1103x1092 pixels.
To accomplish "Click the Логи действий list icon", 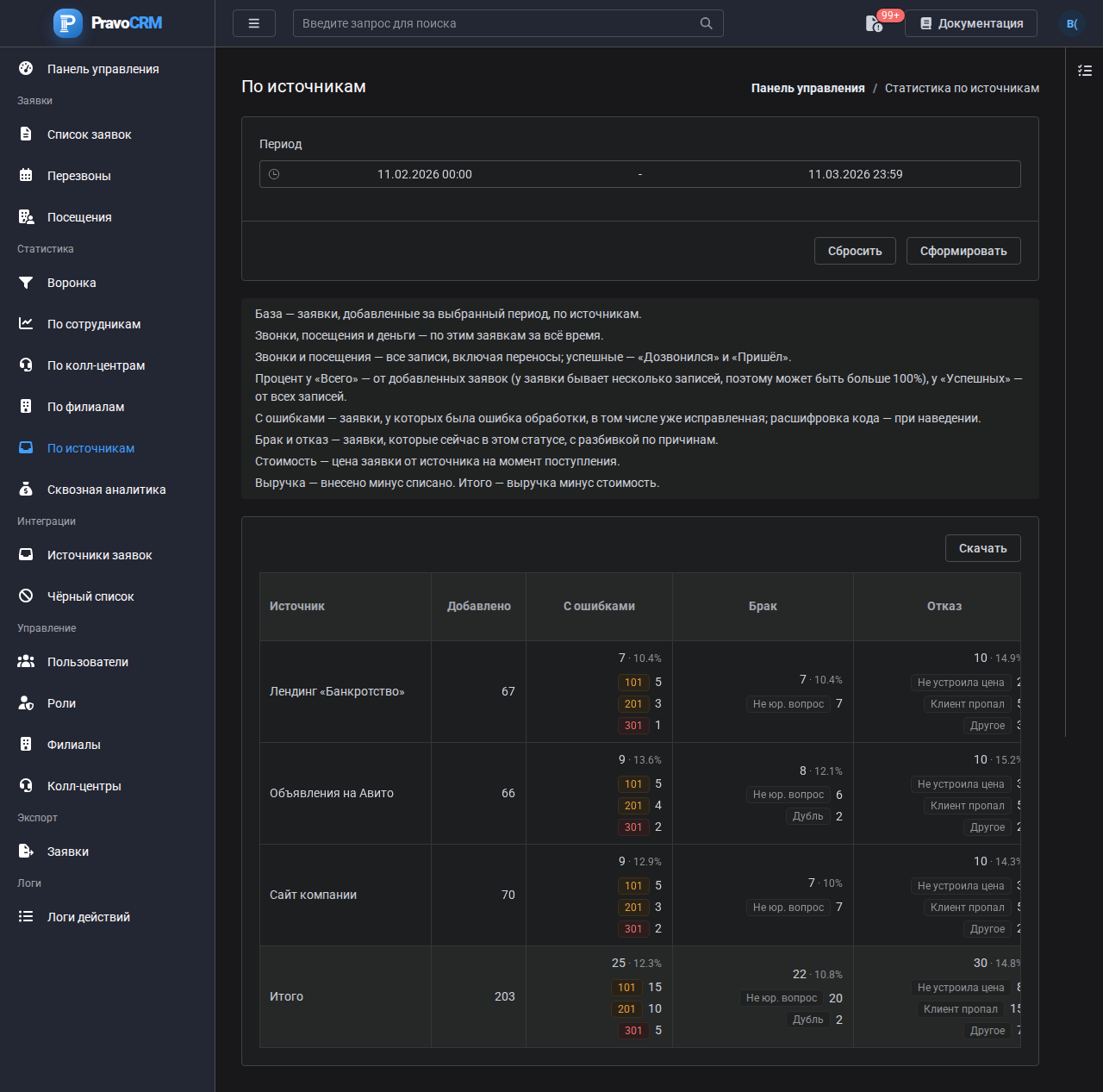I will coord(26,917).
